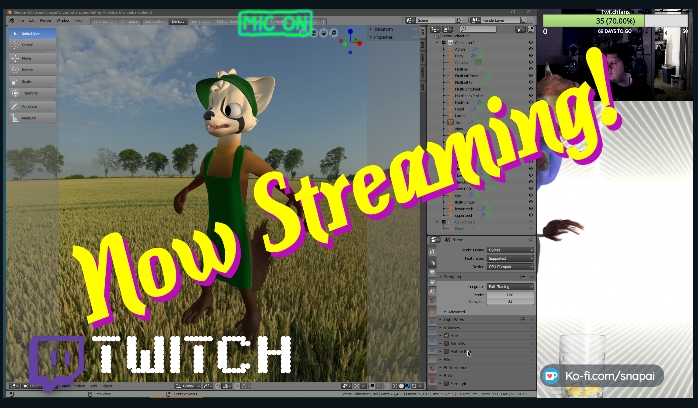This screenshot has height=408, width=698.
Task: Open World properties tab icon
Action: point(432,301)
